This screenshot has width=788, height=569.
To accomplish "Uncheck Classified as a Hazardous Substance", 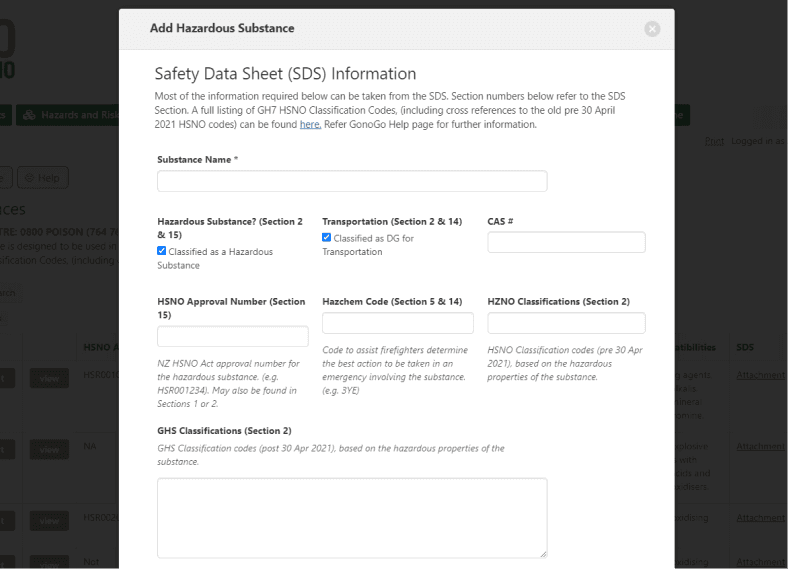I will [161, 251].
